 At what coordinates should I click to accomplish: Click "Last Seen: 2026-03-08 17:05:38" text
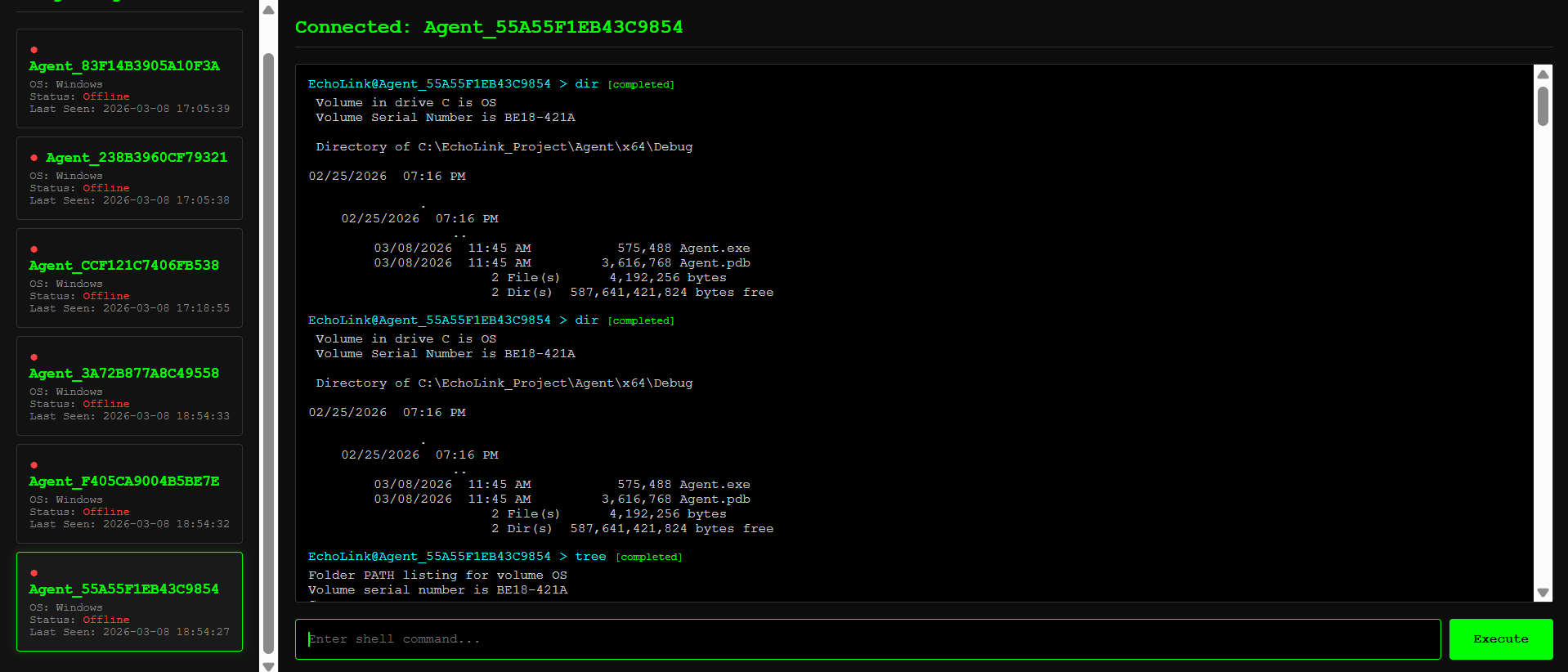click(130, 200)
